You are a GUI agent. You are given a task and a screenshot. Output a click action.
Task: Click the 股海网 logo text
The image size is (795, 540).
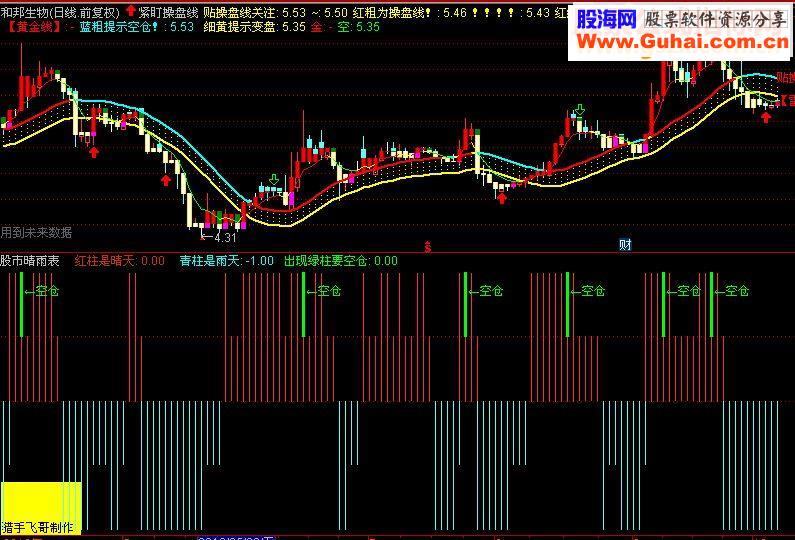point(606,19)
